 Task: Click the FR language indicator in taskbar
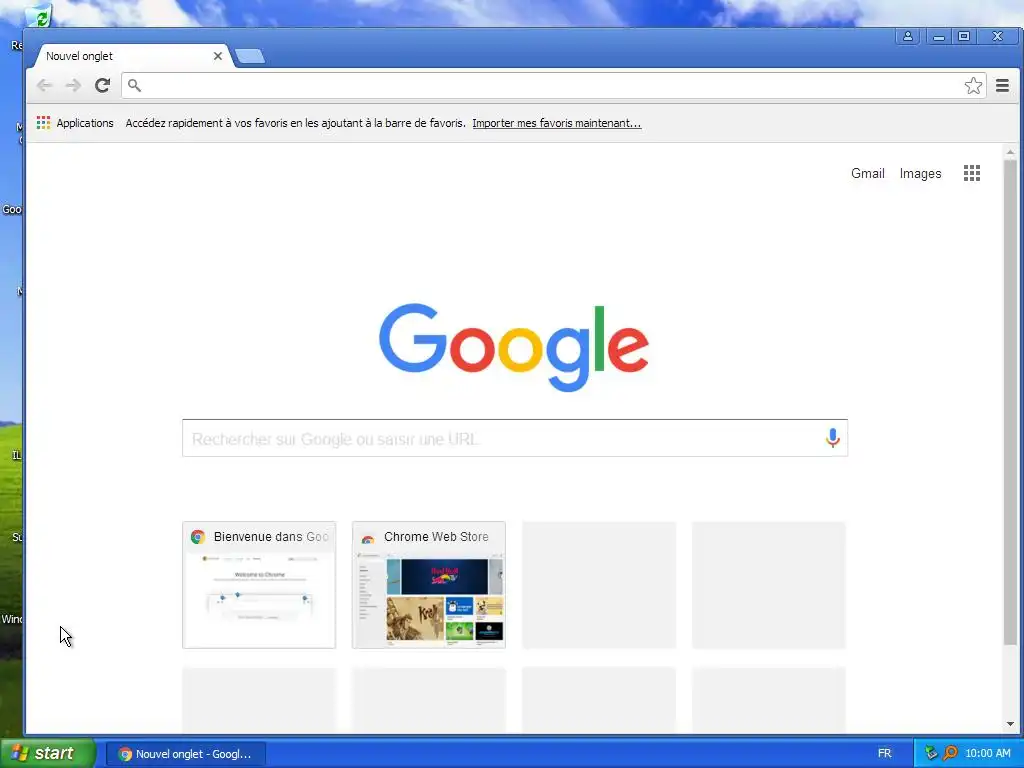point(884,754)
